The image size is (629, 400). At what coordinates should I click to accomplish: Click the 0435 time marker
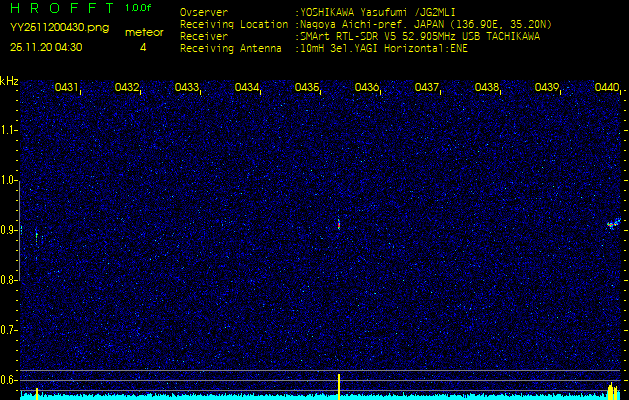click(x=307, y=88)
